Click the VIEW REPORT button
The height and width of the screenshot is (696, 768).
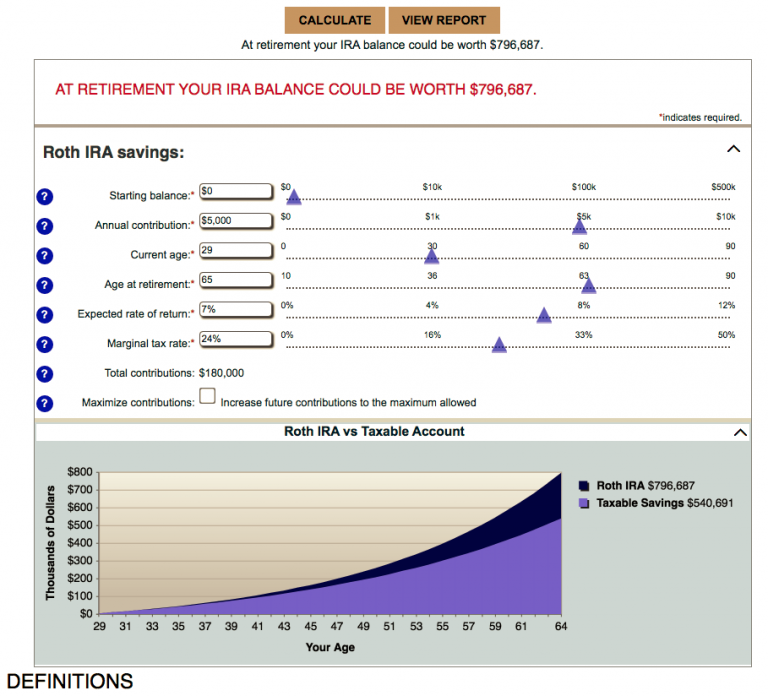coord(444,20)
